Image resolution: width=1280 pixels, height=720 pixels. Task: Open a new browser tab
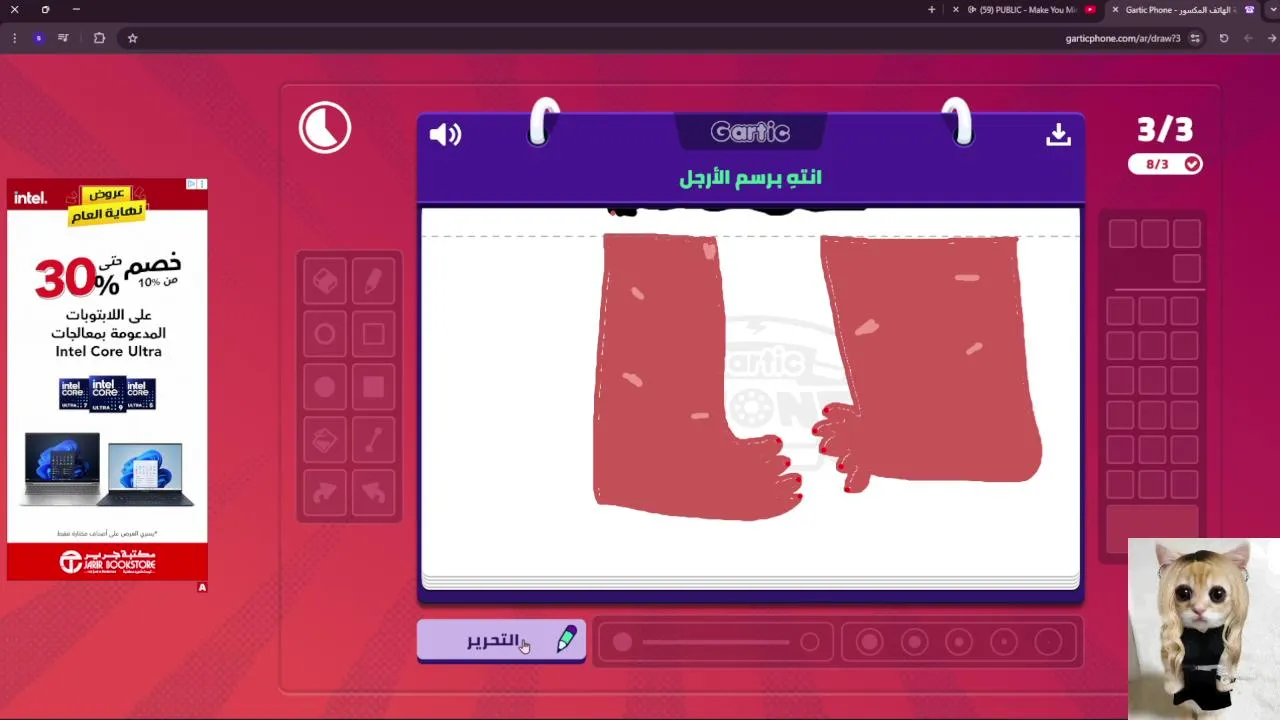[x=931, y=10]
